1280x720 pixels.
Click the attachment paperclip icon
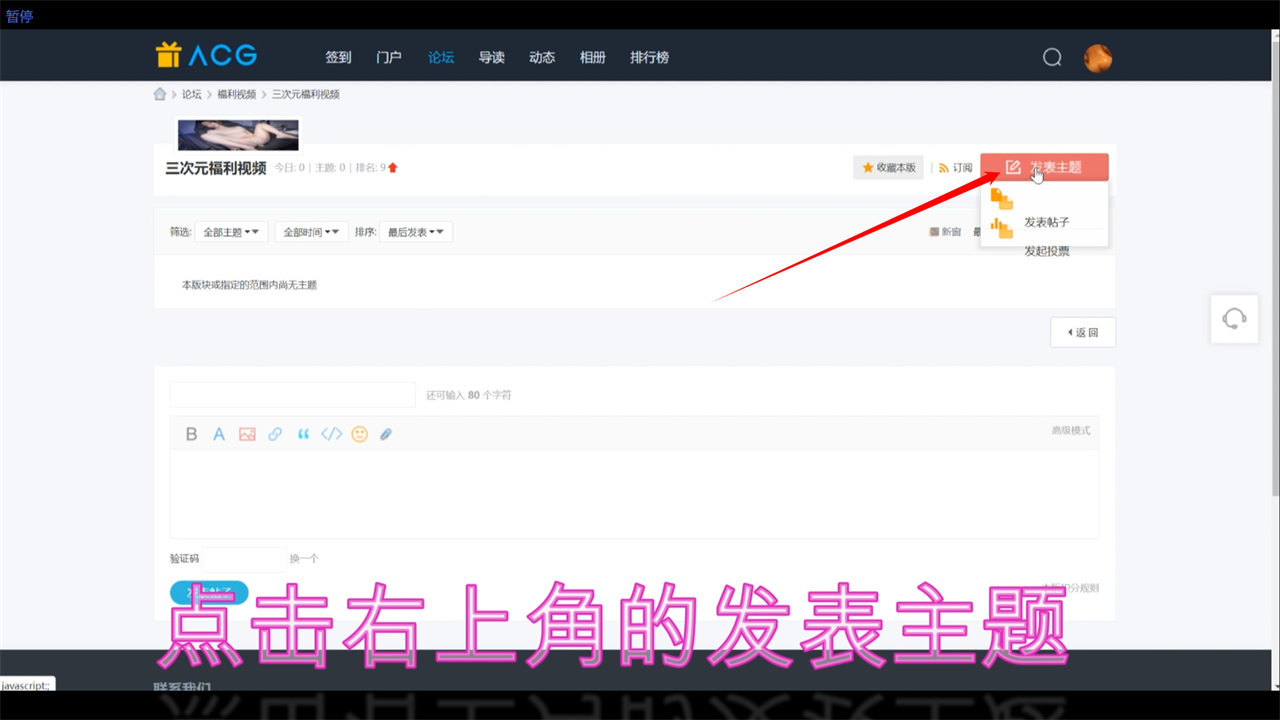coord(386,434)
